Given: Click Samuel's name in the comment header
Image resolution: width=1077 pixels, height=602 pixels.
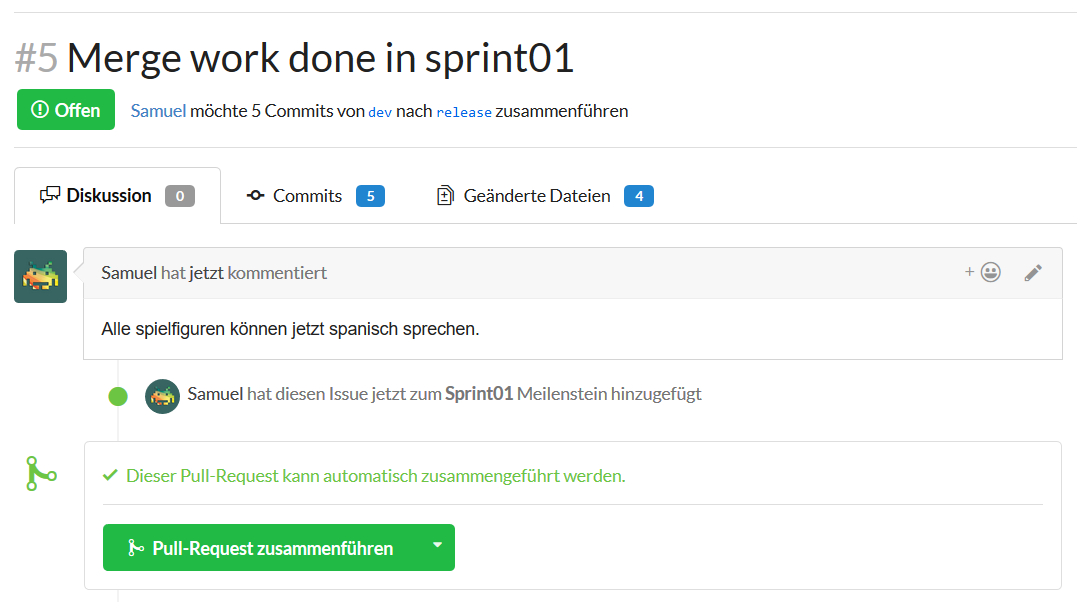Looking at the screenshot, I should tap(129, 273).
